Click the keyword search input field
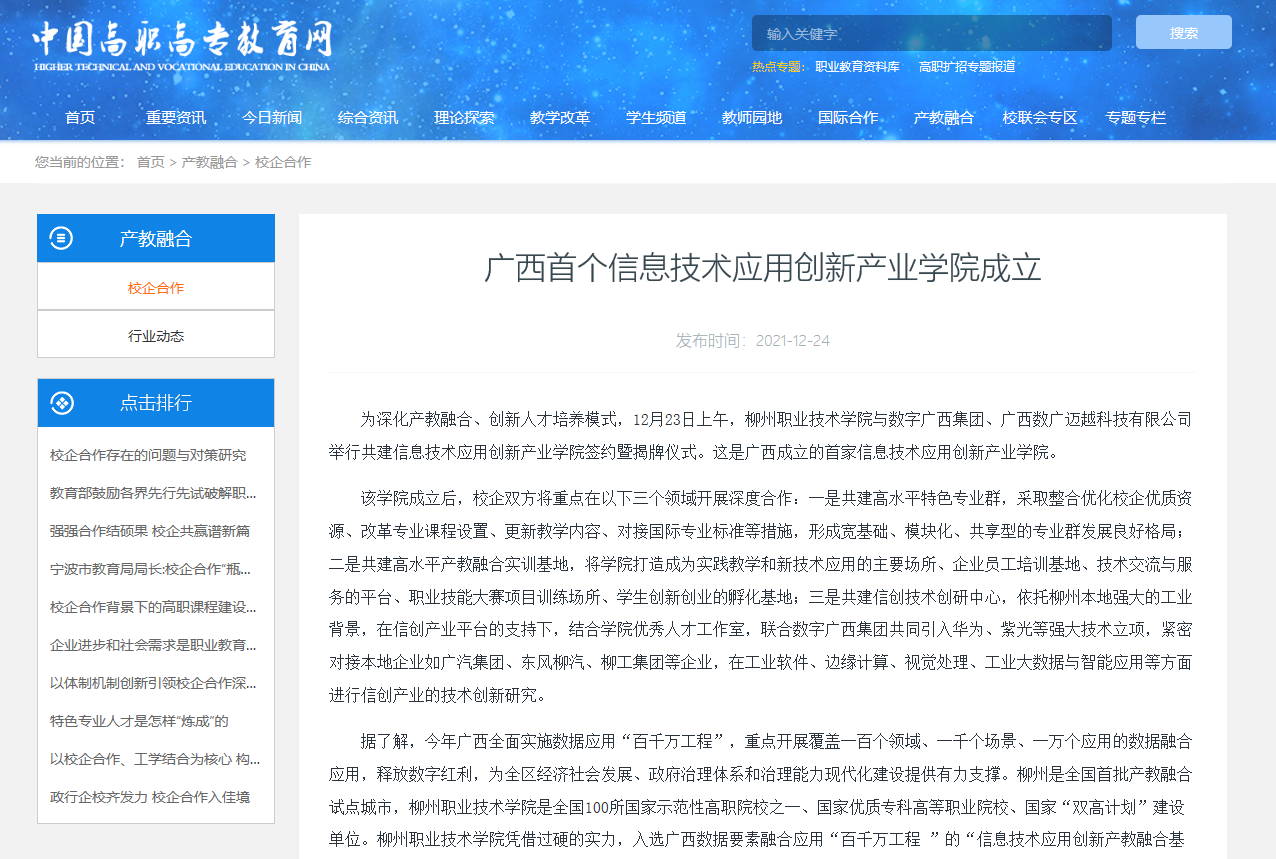The height and width of the screenshot is (859, 1276). click(x=931, y=33)
